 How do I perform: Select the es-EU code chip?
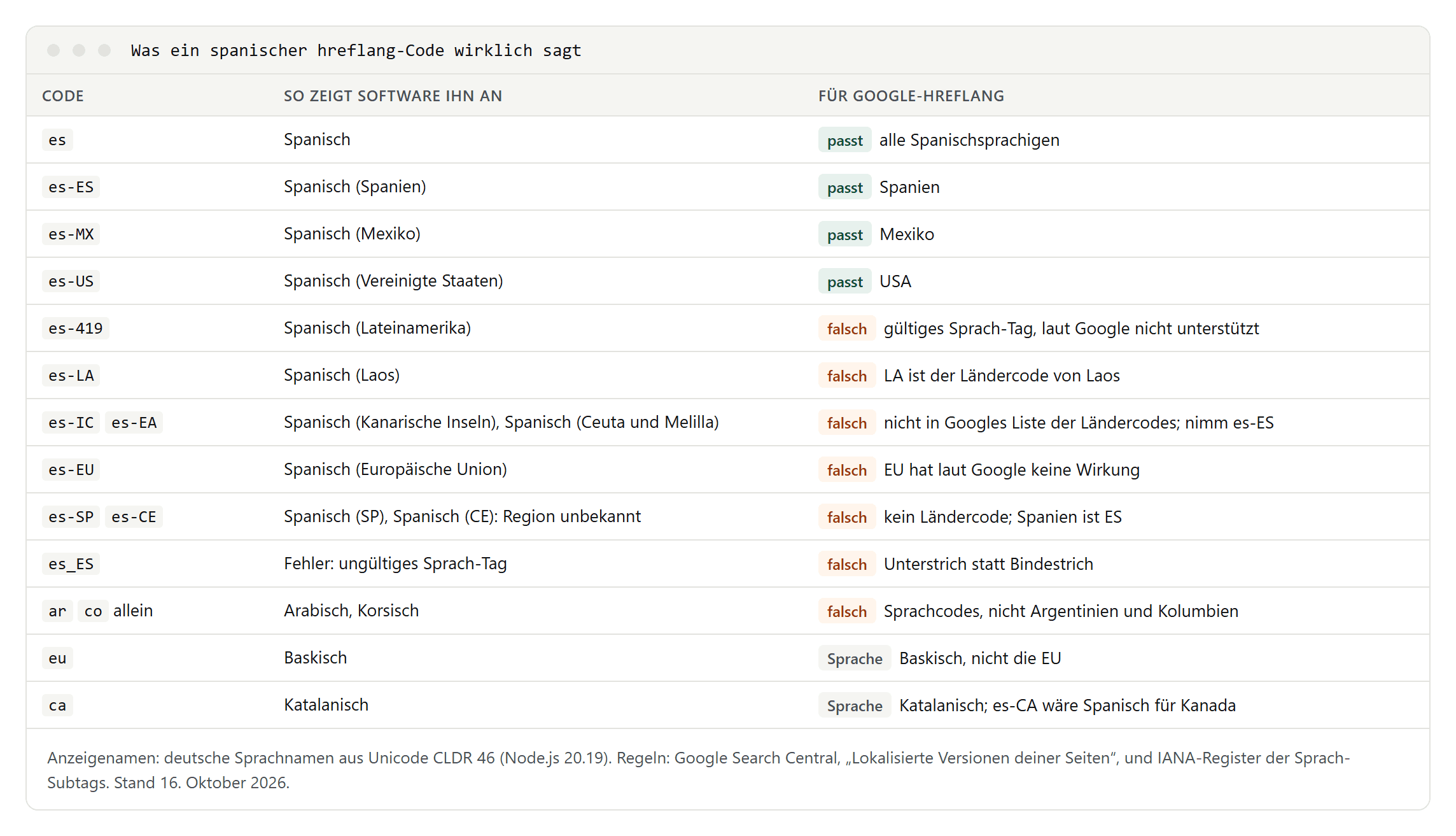coord(71,470)
